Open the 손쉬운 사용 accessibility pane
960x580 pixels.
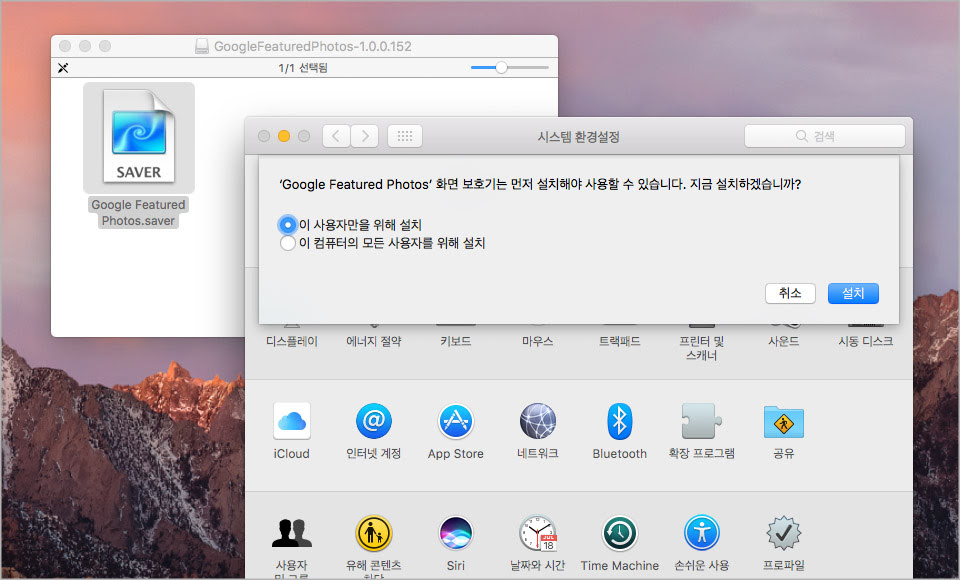(x=702, y=533)
